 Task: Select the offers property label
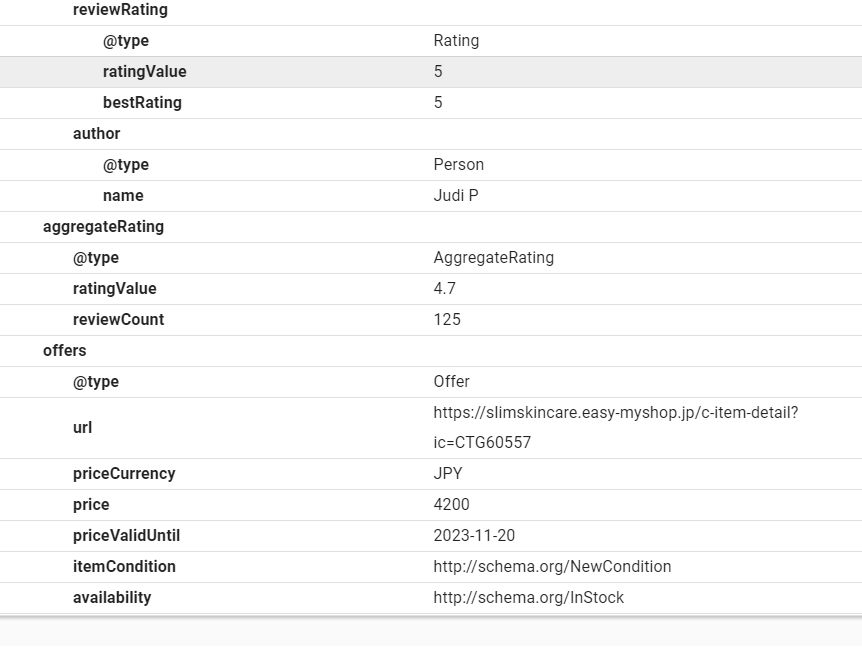click(64, 351)
